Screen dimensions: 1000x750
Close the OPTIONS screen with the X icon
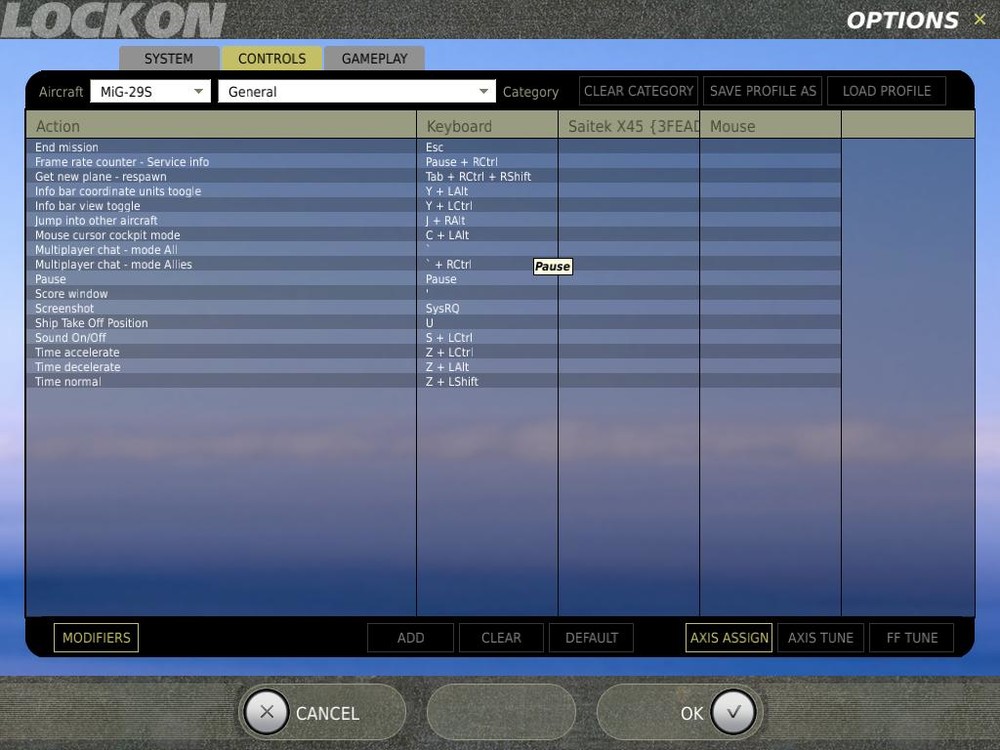click(x=978, y=18)
